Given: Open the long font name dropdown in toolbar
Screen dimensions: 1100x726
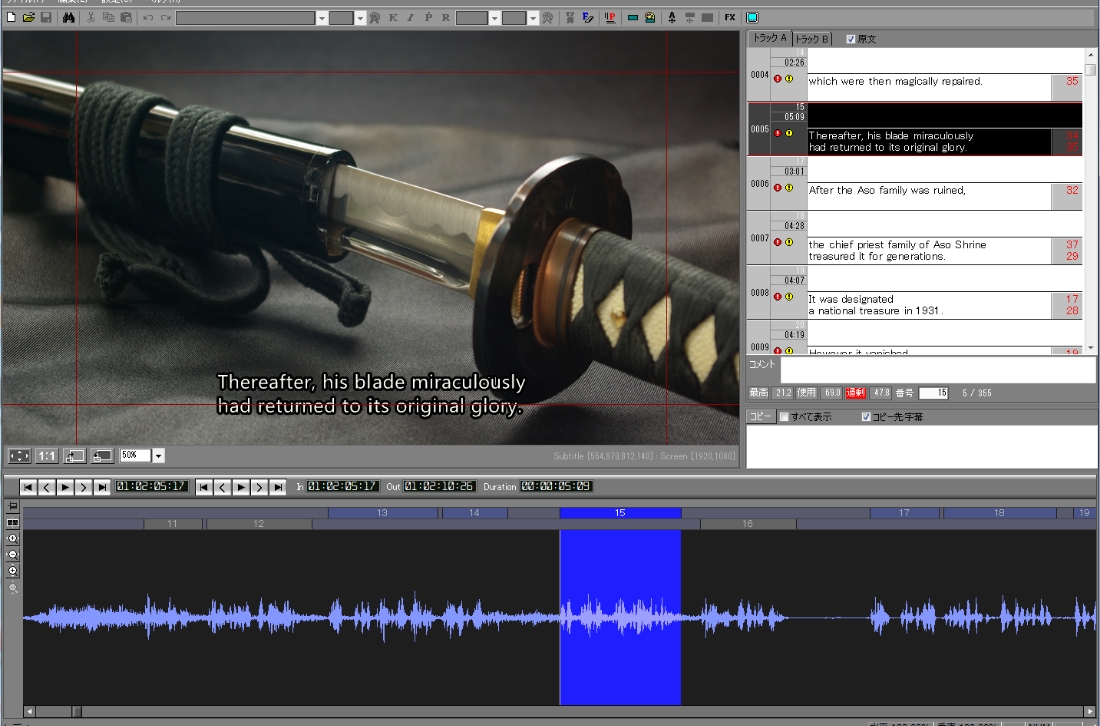Looking at the screenshot, I should pos(322,18).
